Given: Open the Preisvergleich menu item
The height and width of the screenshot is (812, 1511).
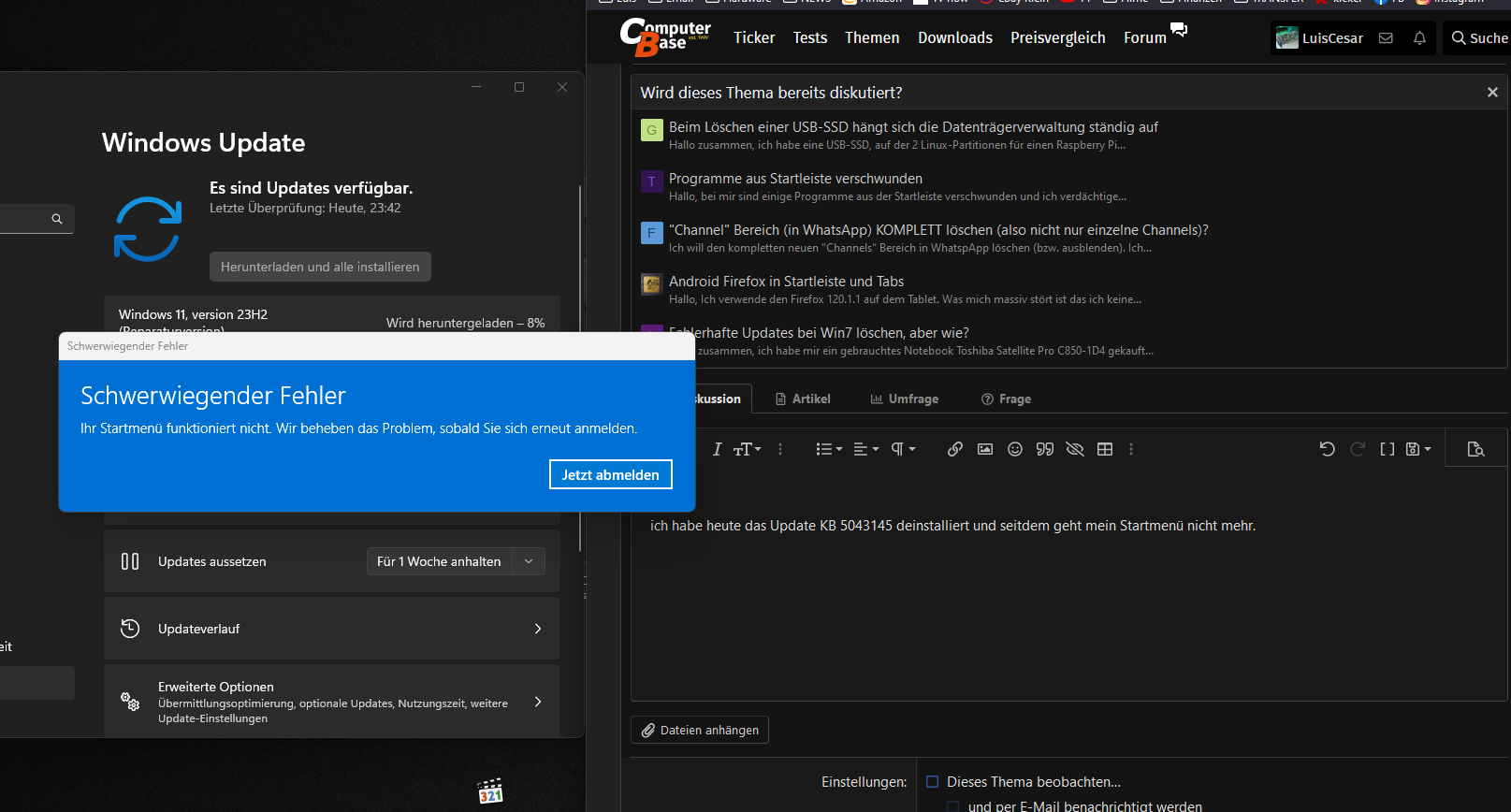Looking at the screenshot, I should (1058, 37).
